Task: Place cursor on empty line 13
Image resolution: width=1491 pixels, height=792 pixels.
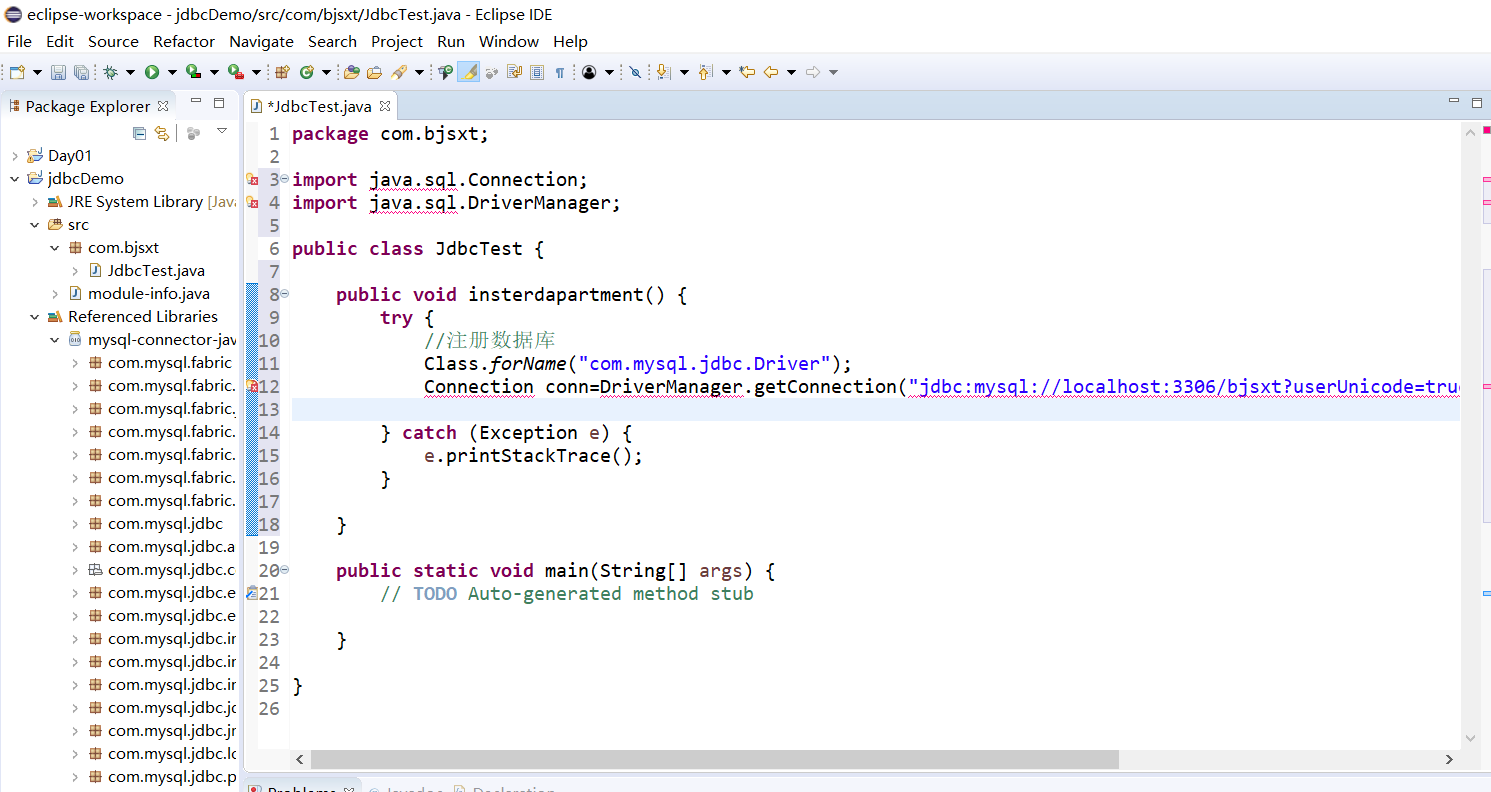Action: click(x=875, y=409)
